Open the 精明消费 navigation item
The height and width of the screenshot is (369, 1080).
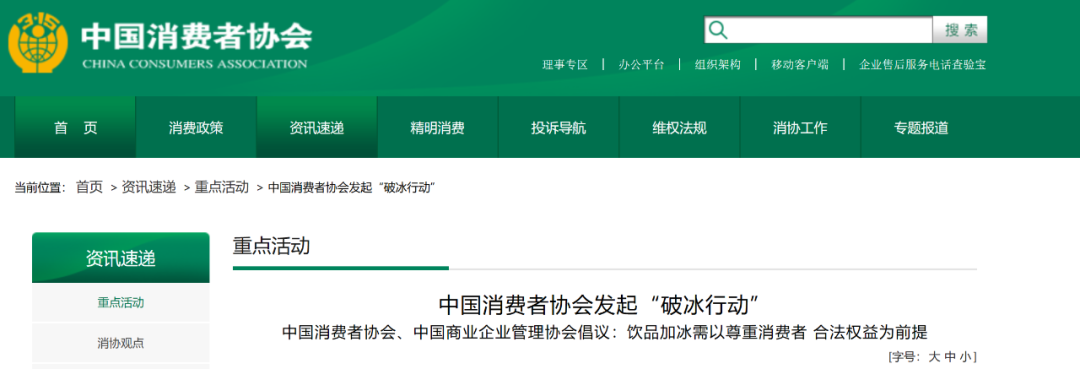click(x=437, y=127)
